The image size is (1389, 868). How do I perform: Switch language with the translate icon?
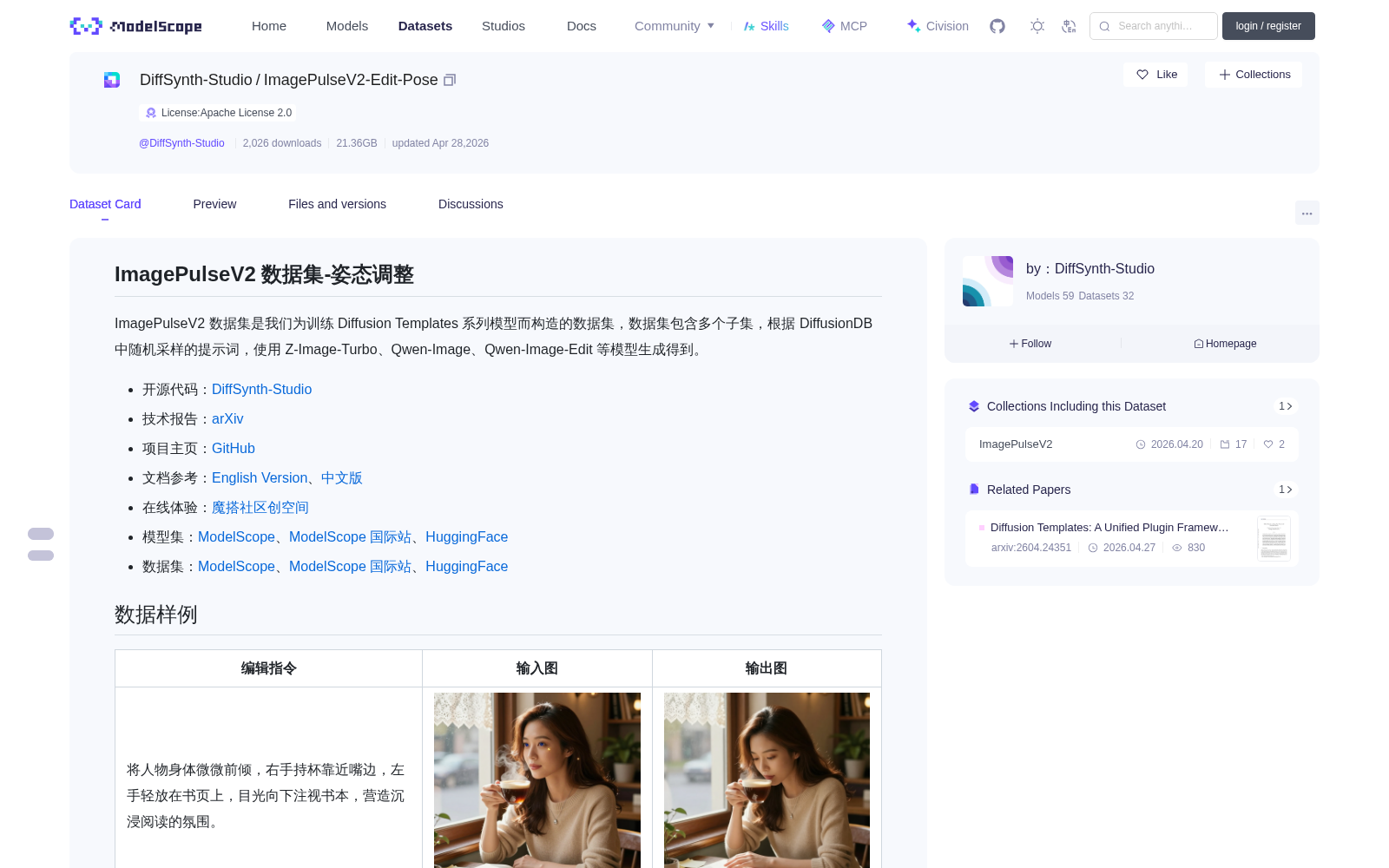click(x=1070, y=26)
